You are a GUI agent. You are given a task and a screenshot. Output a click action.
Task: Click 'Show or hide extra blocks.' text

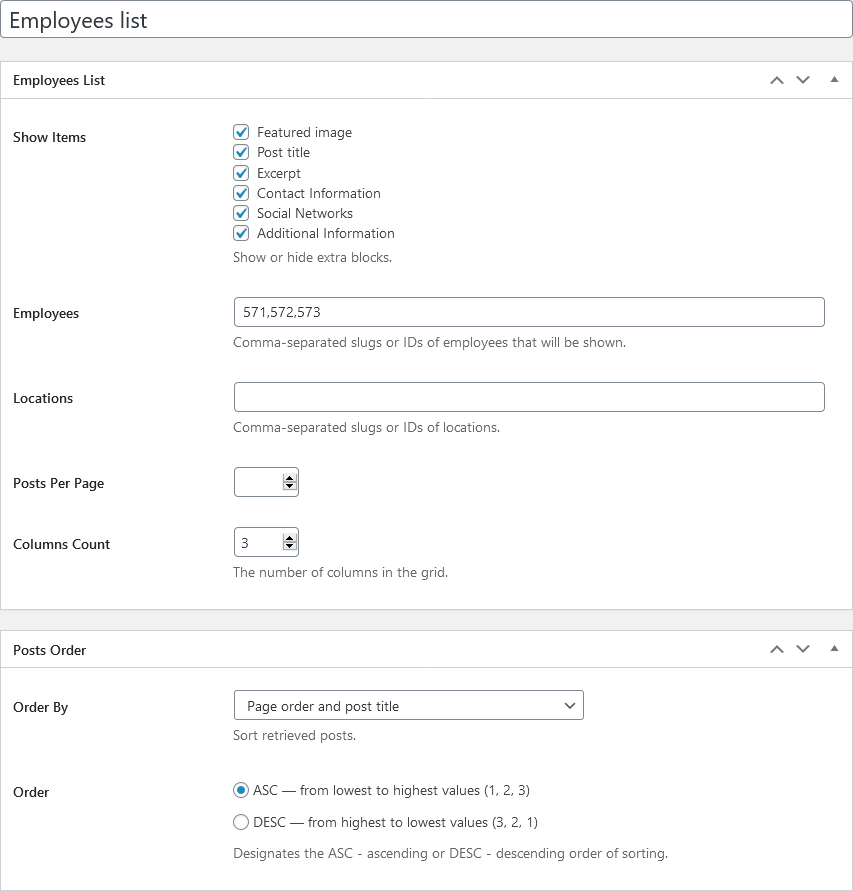pos(313,257)
